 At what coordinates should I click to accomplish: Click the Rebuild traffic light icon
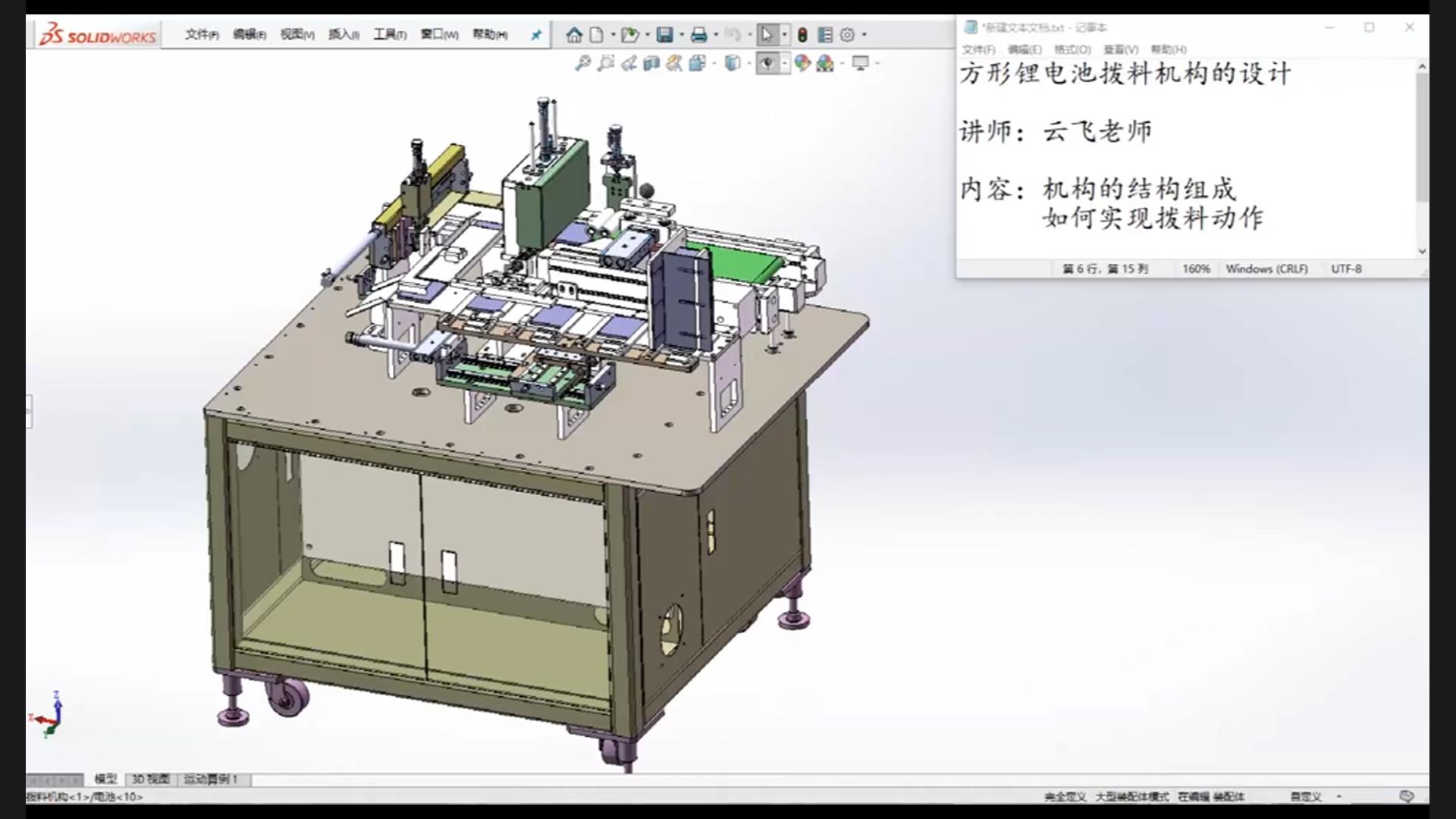[x=802, y=35]
